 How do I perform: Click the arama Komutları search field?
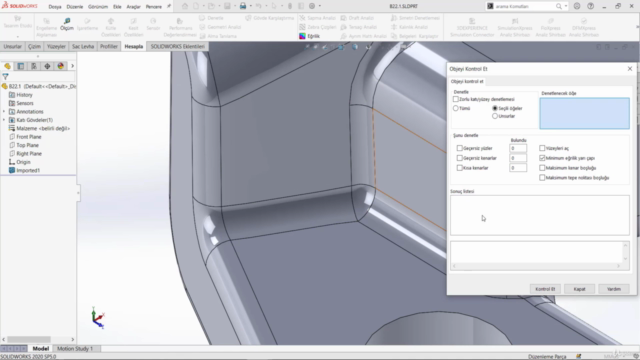[524, 6]
